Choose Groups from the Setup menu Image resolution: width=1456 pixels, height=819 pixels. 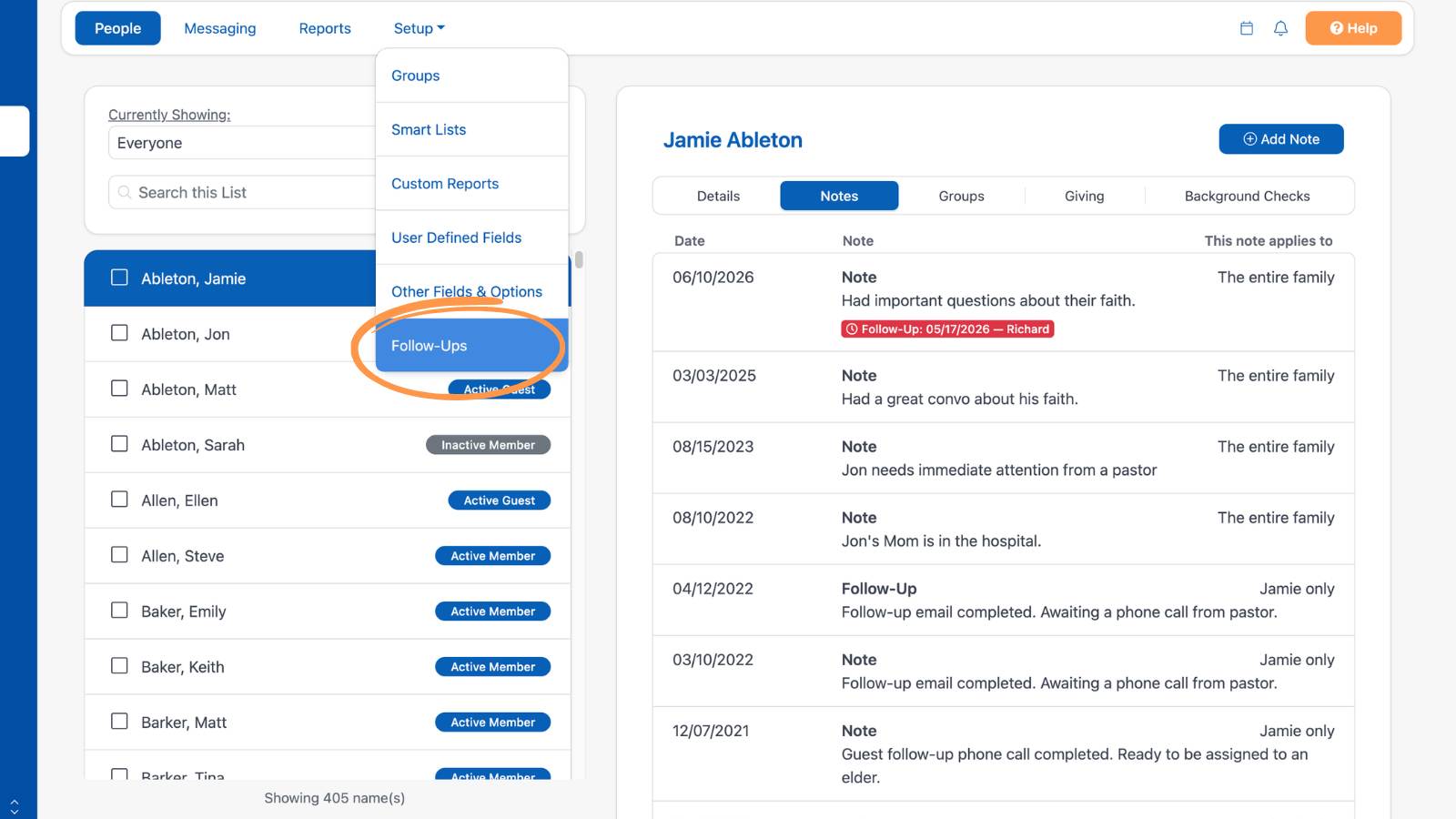click(x=471, y=76)
